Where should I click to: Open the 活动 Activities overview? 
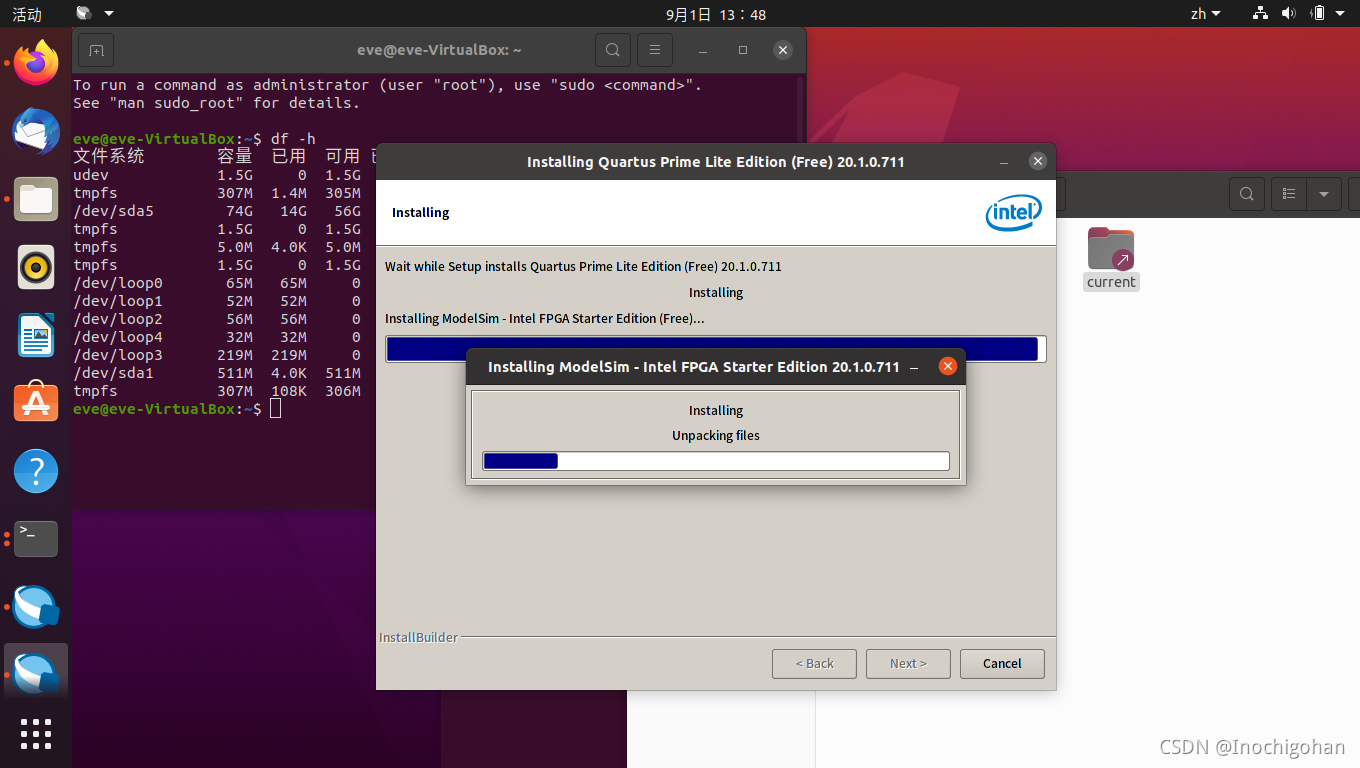[x=27, y=14]
